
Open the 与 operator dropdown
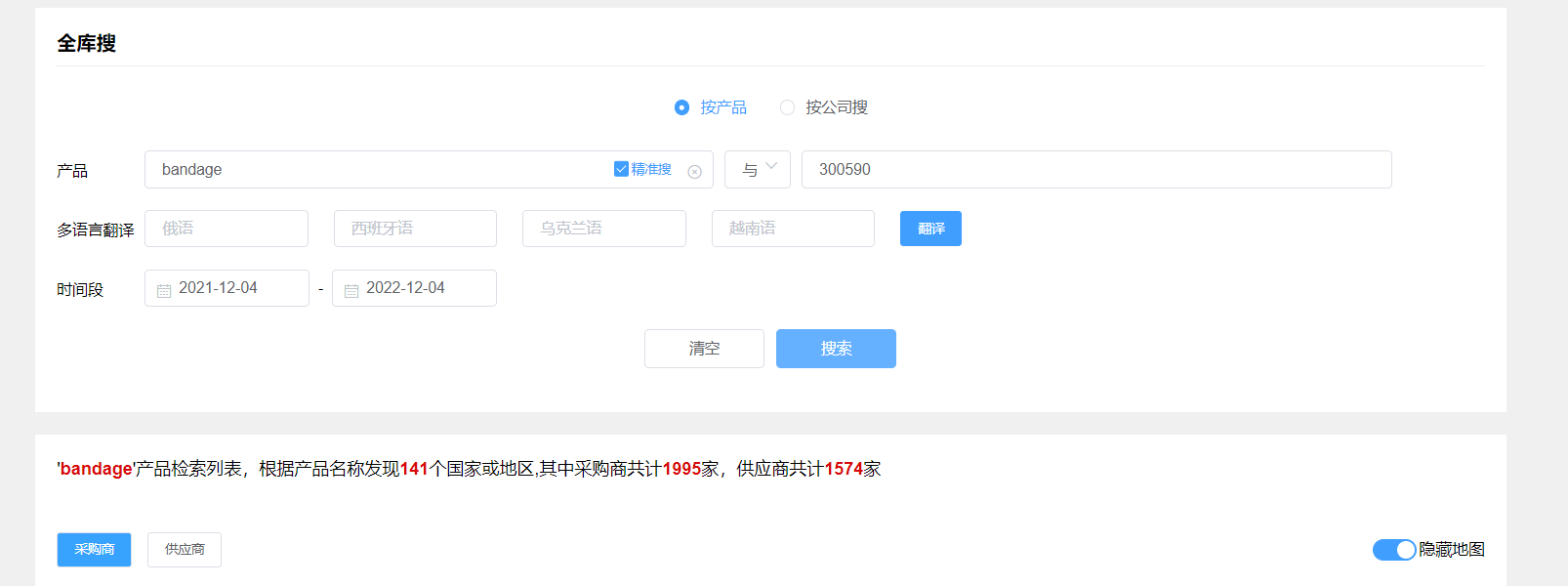tap(758, 169)
